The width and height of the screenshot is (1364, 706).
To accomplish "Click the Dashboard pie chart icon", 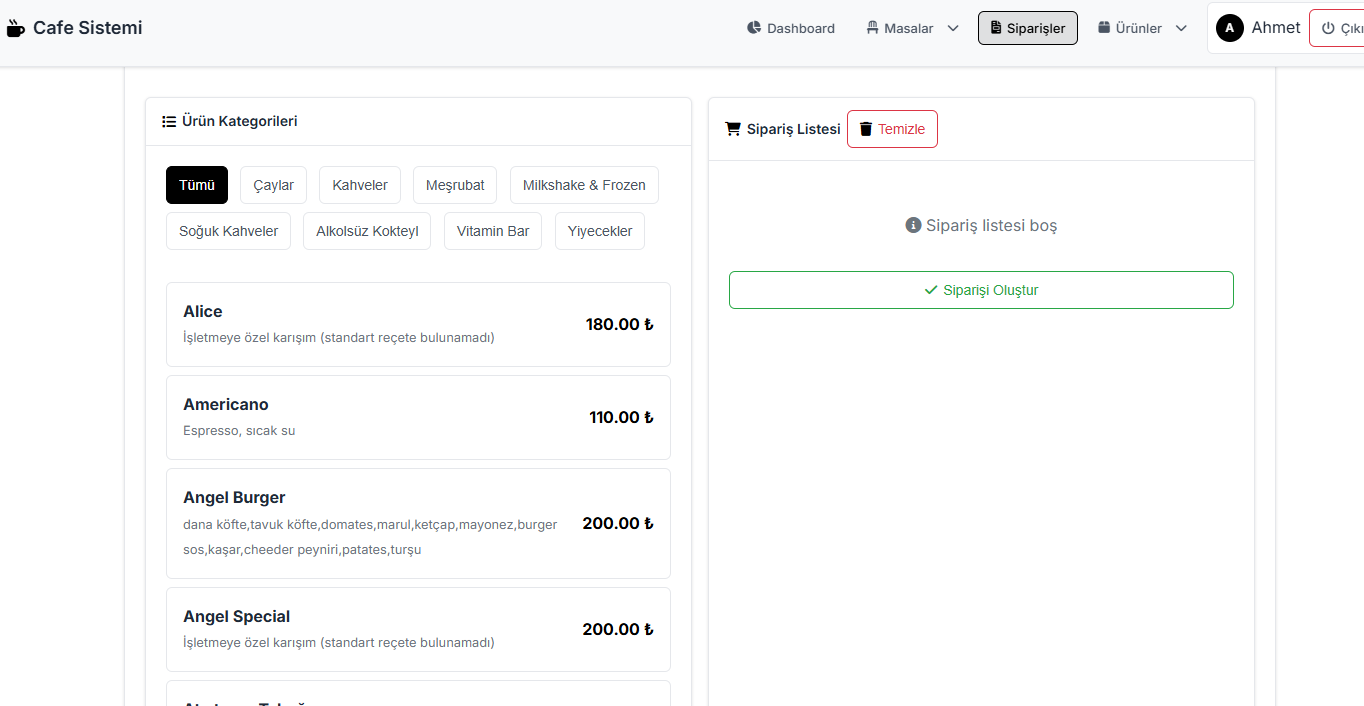I will coord(754,28).
